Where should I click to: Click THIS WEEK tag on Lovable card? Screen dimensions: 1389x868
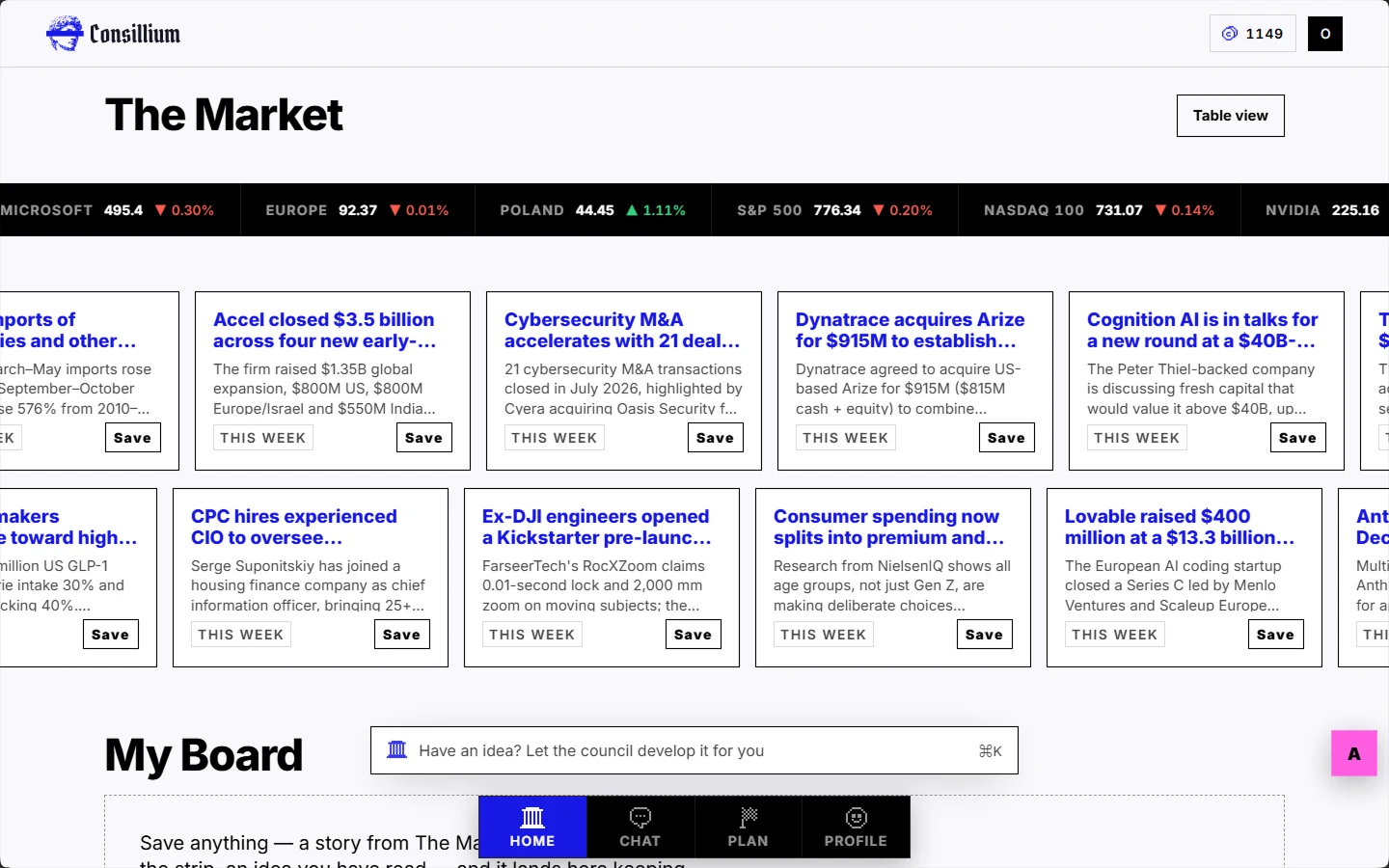(1114, 635)
